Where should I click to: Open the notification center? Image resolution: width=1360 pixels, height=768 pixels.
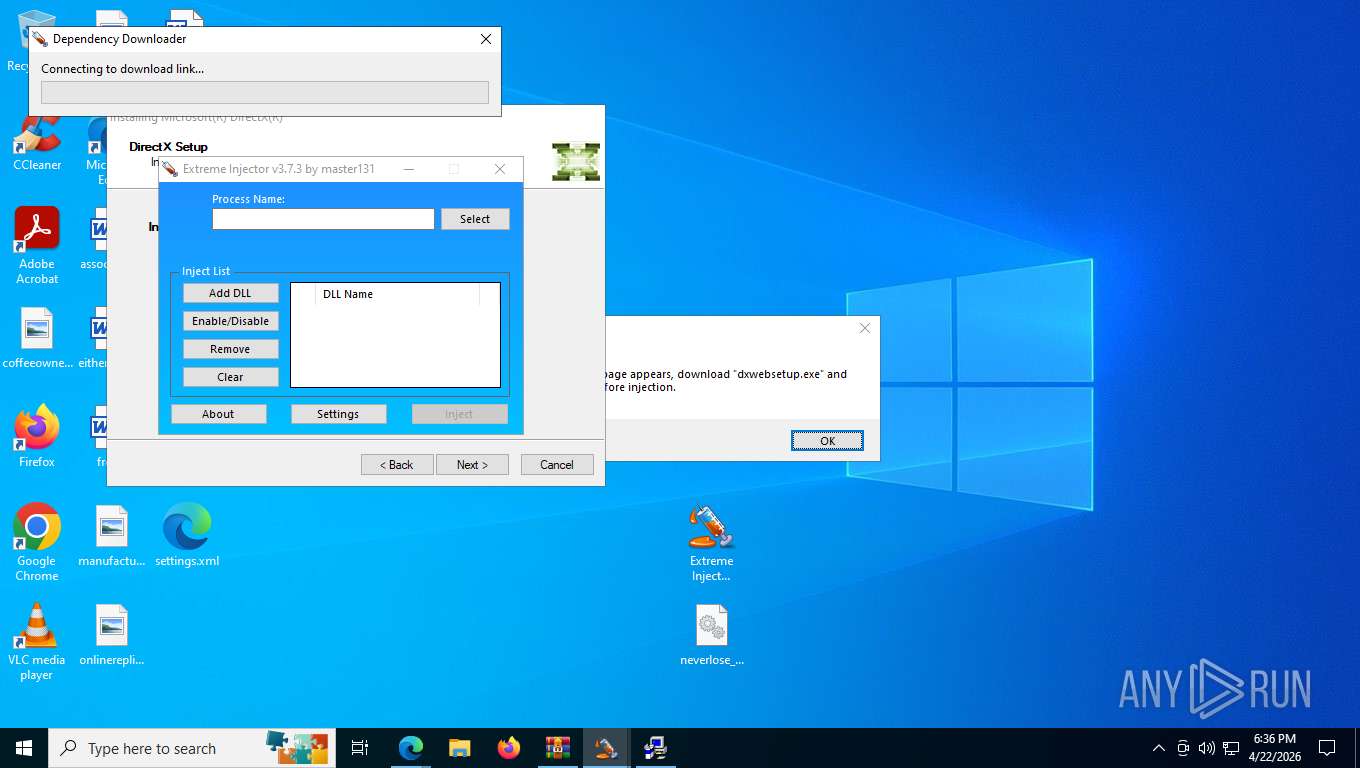[x=1327, y=748]
